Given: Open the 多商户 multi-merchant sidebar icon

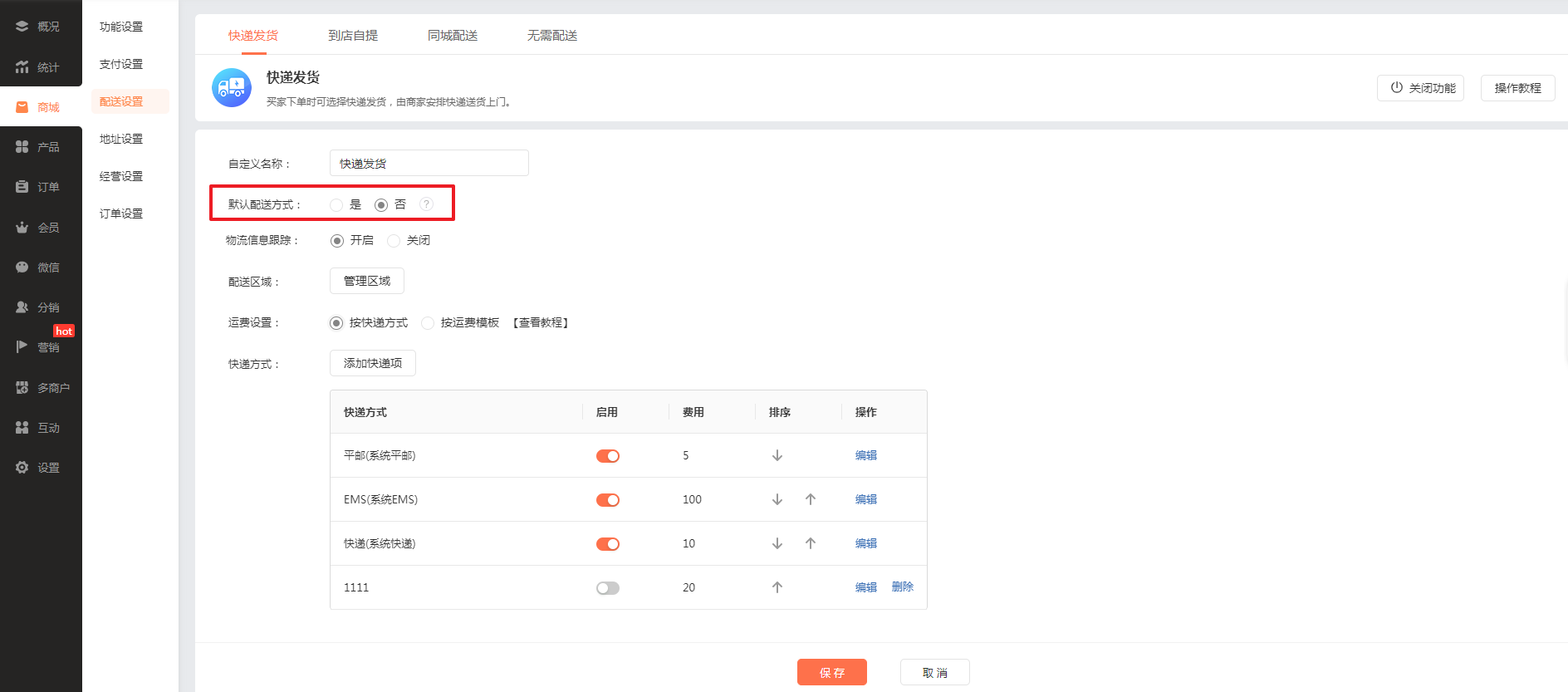Looking at the screenshot, I should coord(22,388).
